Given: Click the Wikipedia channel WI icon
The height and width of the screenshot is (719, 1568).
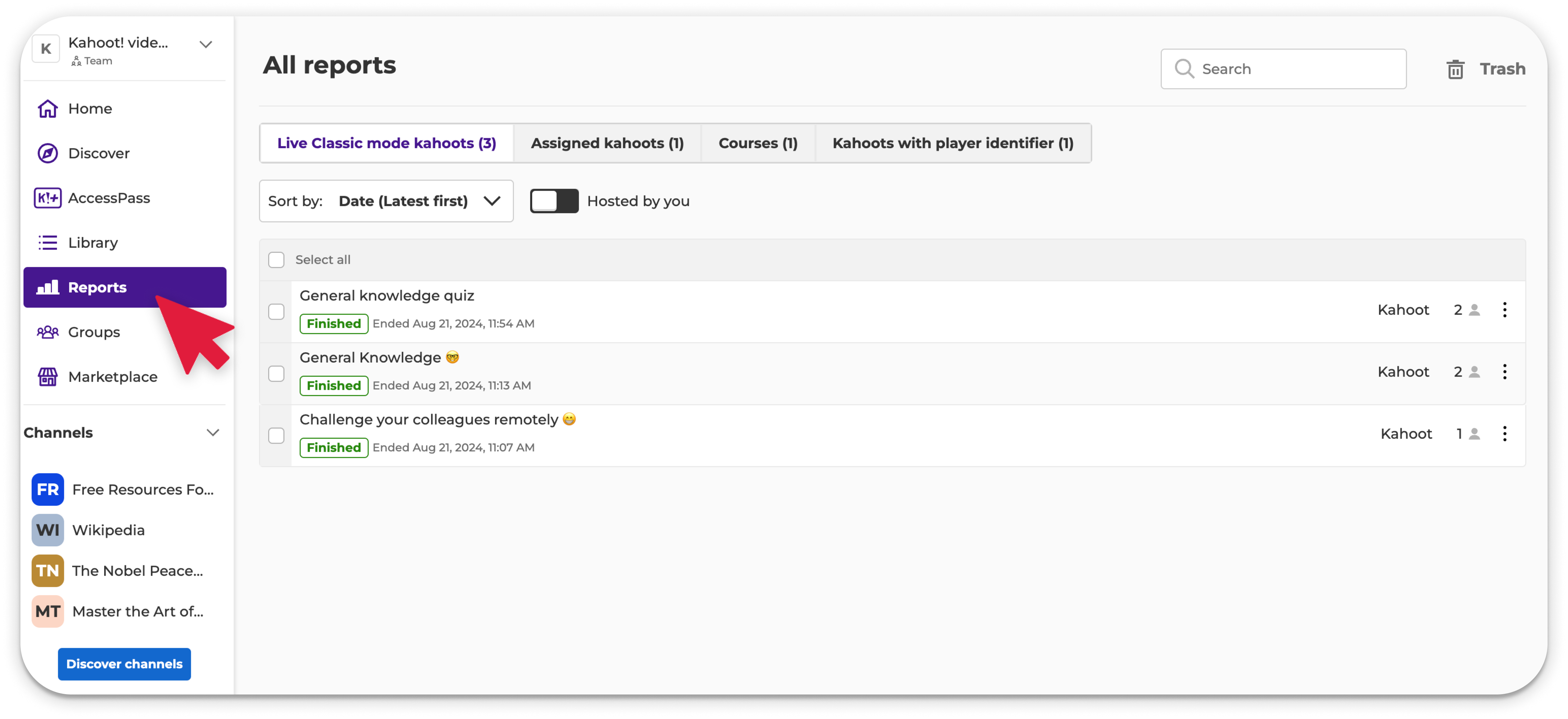Looking at the screenshot, I should 48,530.
